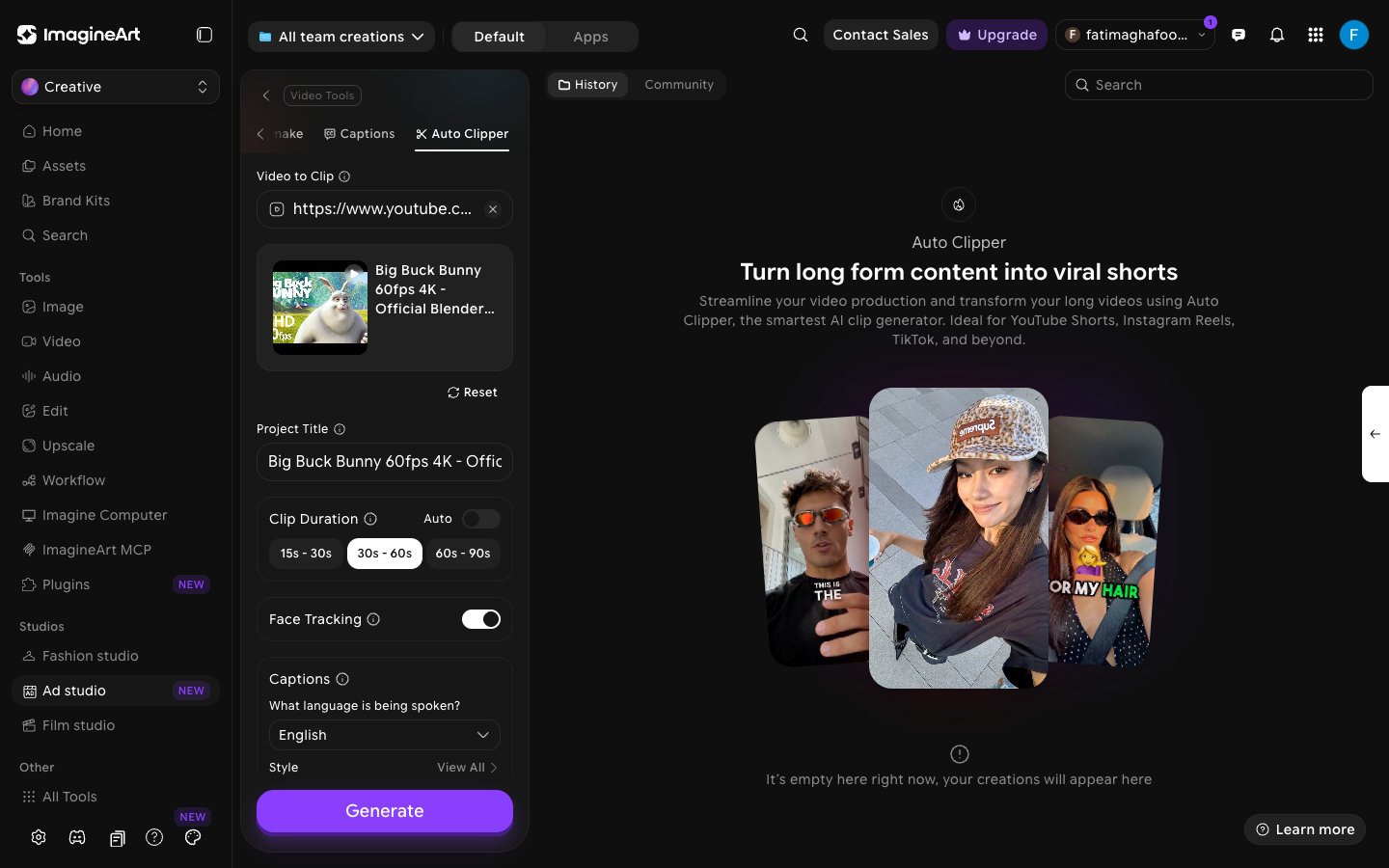Click the Big Buck Bunny video thumbnail
The height and width of the screenshot is (868, 1389).
tap(320, 308)
